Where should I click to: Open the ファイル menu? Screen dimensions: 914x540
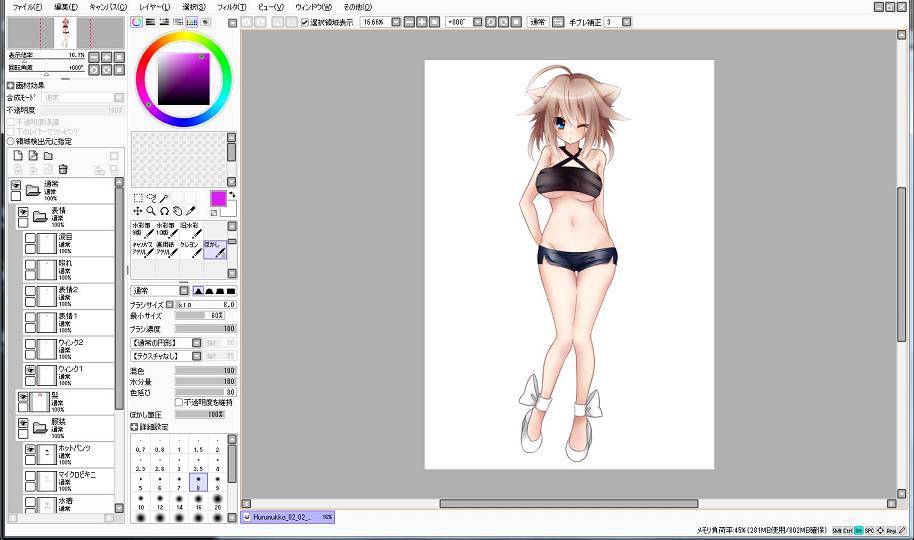tap(27, 7)
